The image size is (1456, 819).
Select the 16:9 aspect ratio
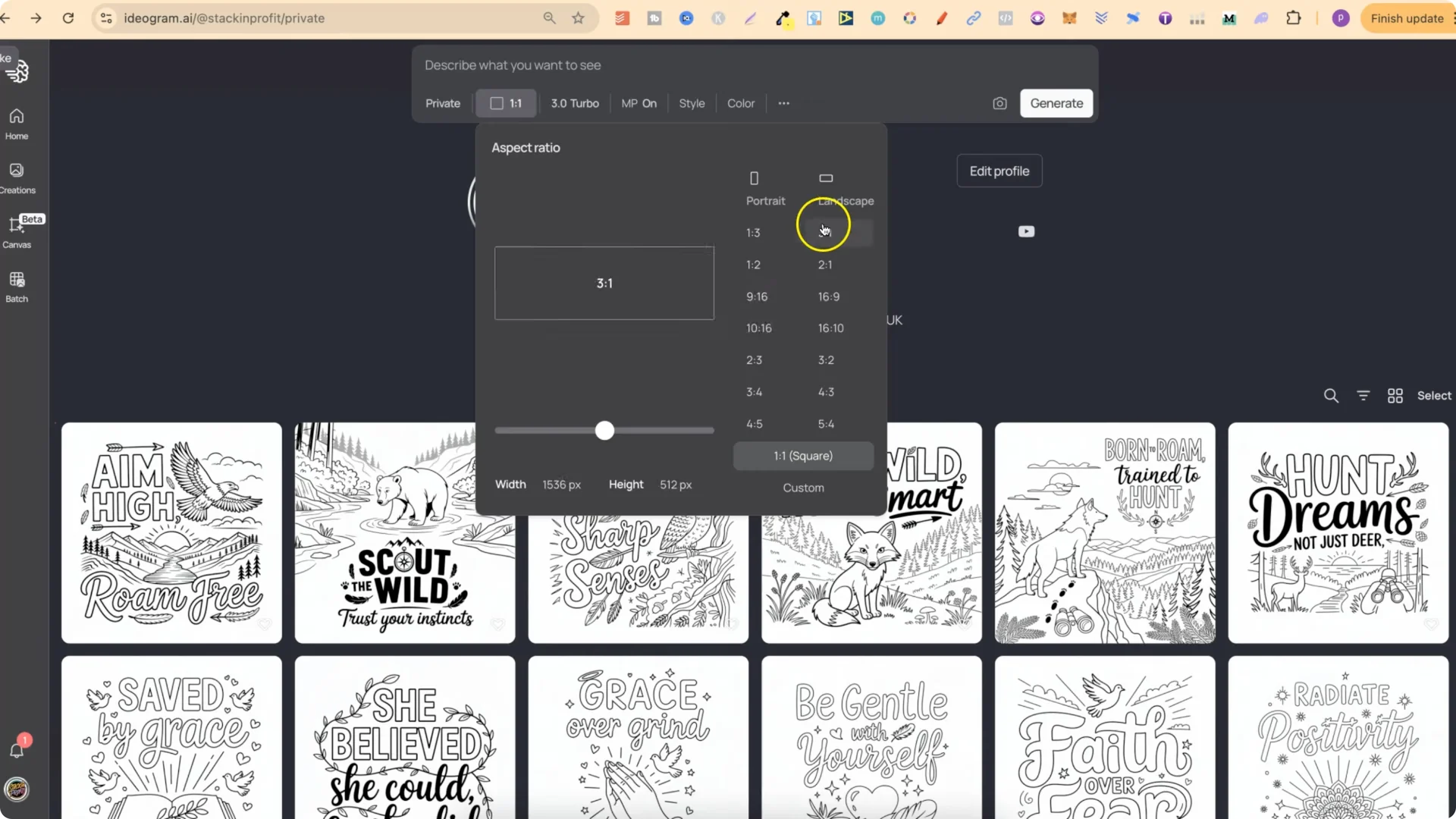pyautogui.click(x=828, y=297)
